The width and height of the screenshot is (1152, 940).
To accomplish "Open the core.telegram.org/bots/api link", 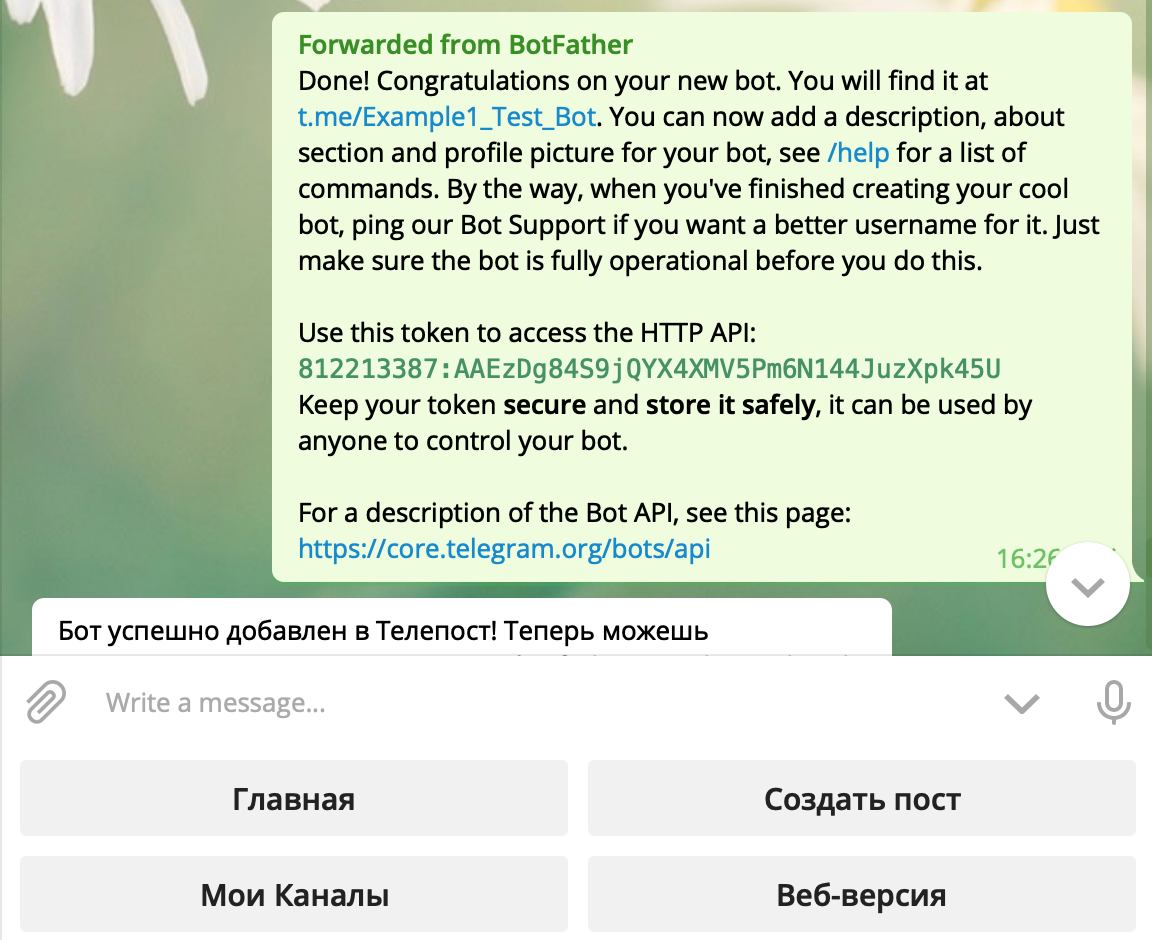I will point(504,548).
